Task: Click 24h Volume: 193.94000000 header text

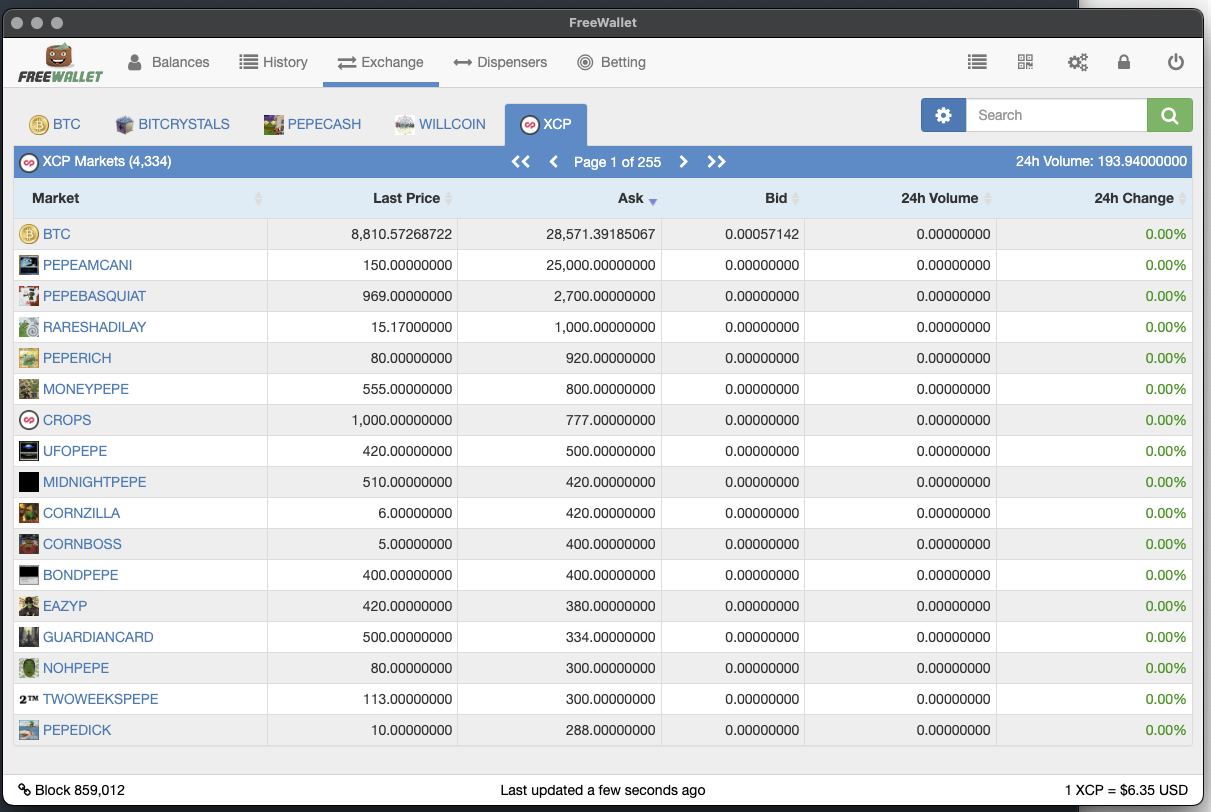Action: pos(1101,161)
